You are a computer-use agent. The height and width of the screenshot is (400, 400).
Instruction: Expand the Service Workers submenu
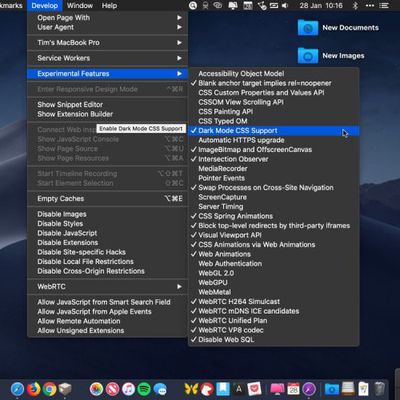click(x=107, y=58)
